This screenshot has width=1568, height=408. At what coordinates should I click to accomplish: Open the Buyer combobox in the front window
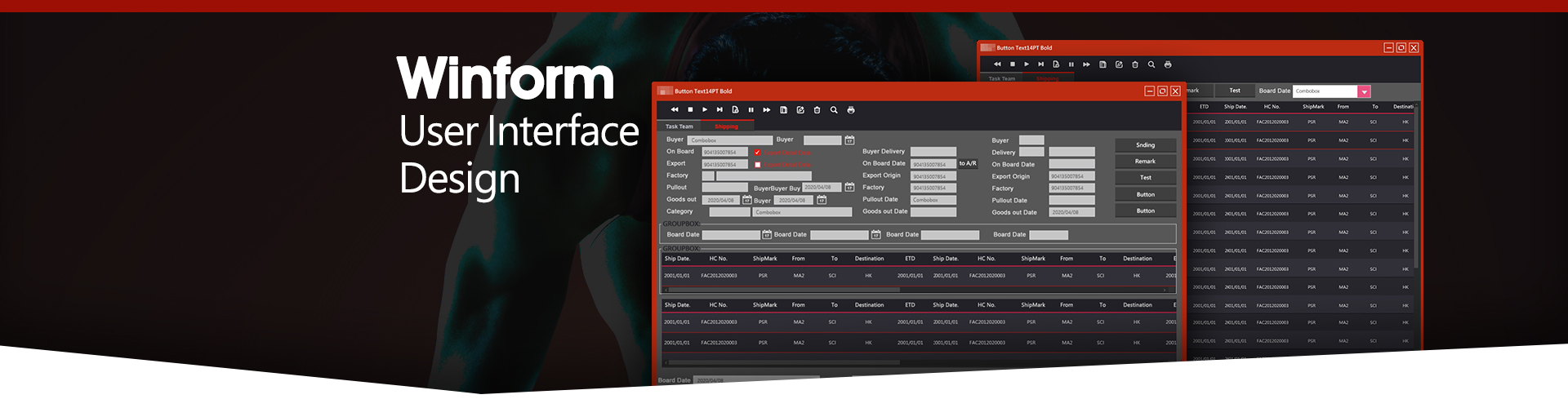coord(730,140)
